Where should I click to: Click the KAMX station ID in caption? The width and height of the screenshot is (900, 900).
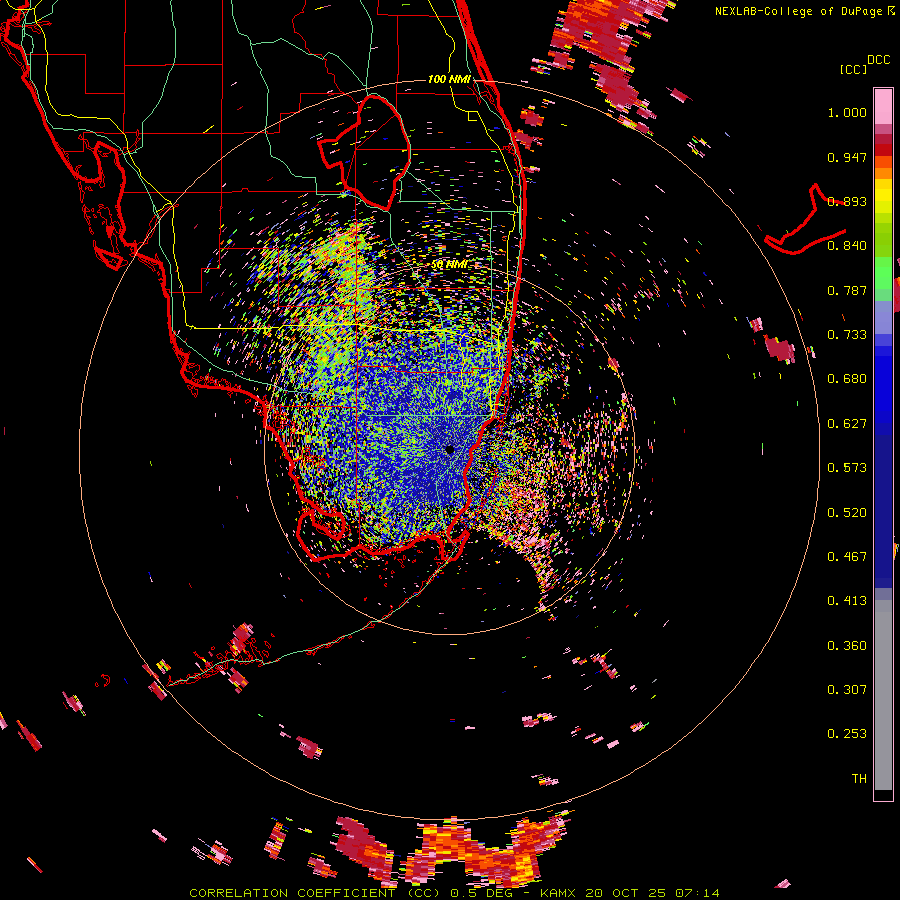pyautogui.click(x=559, y=893)
